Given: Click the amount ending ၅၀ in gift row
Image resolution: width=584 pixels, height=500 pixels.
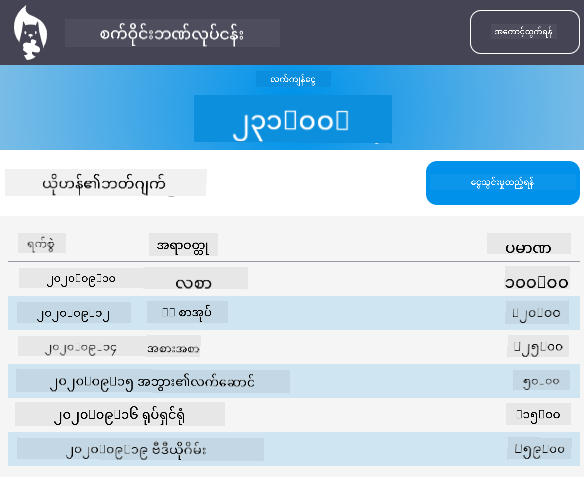Looking at the screenshot, I should (x=541, y=380).
